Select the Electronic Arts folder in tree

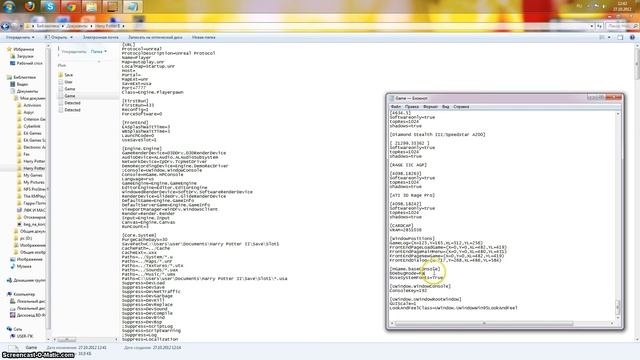click(31, 147)
